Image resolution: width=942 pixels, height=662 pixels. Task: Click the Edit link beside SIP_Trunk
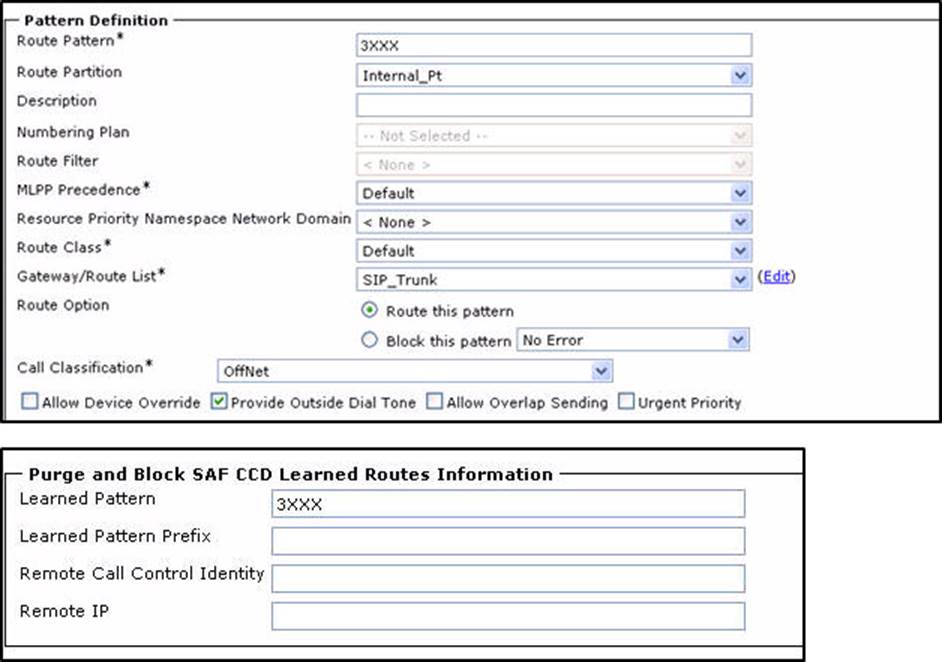click(x=779, y=277)
